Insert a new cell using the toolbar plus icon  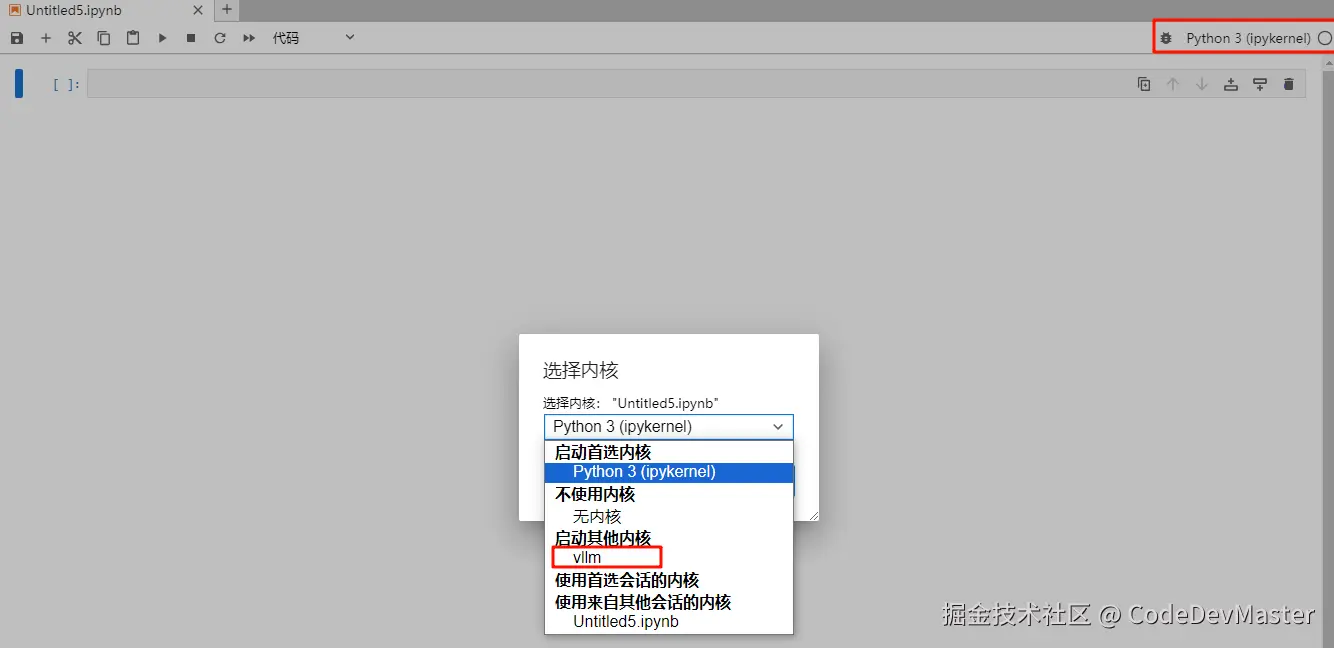46,37
